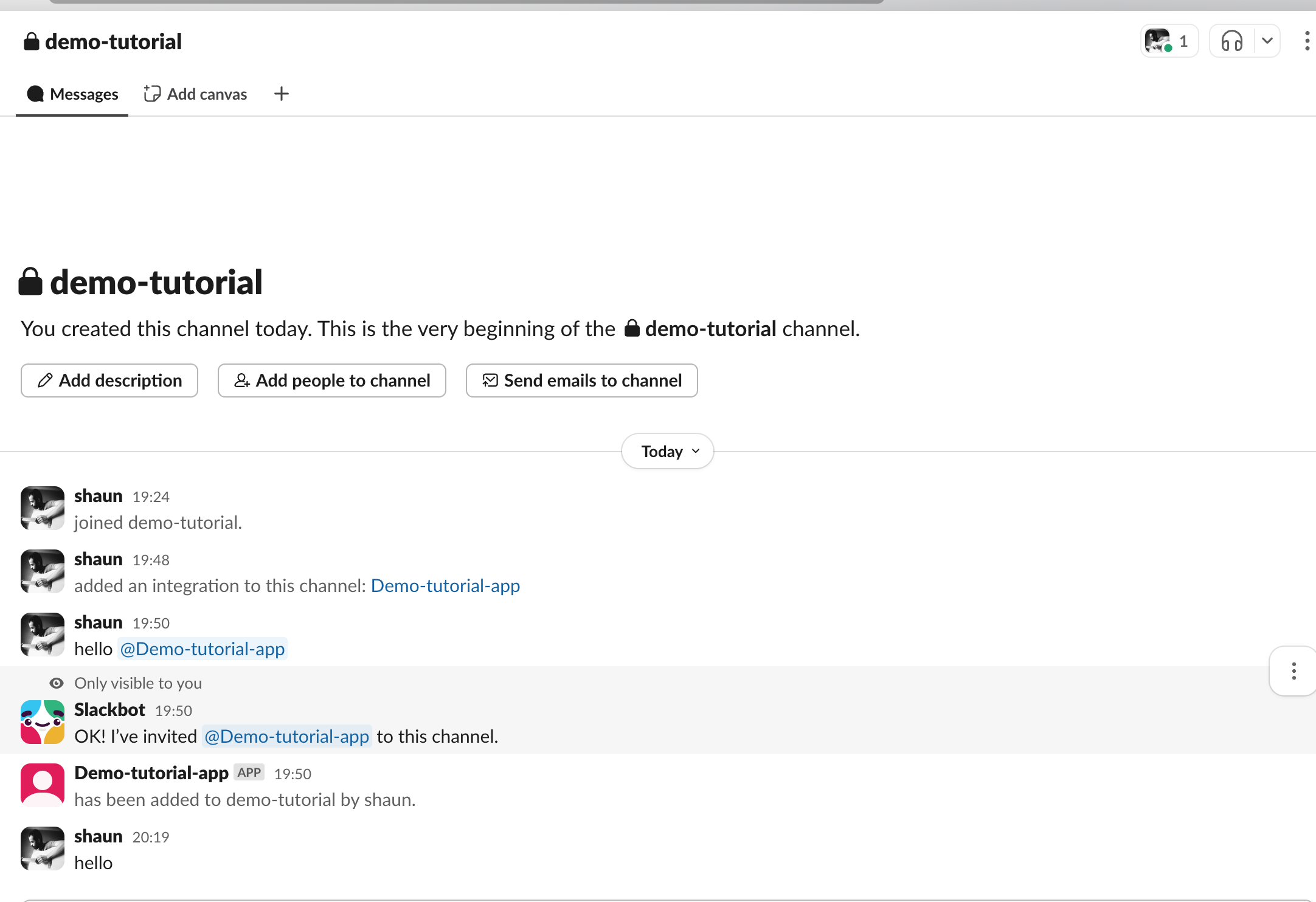The width and height of the screenshot is (1316, 902).
Task: Click the Slackbot avatar icon
Action: point(42,722)
